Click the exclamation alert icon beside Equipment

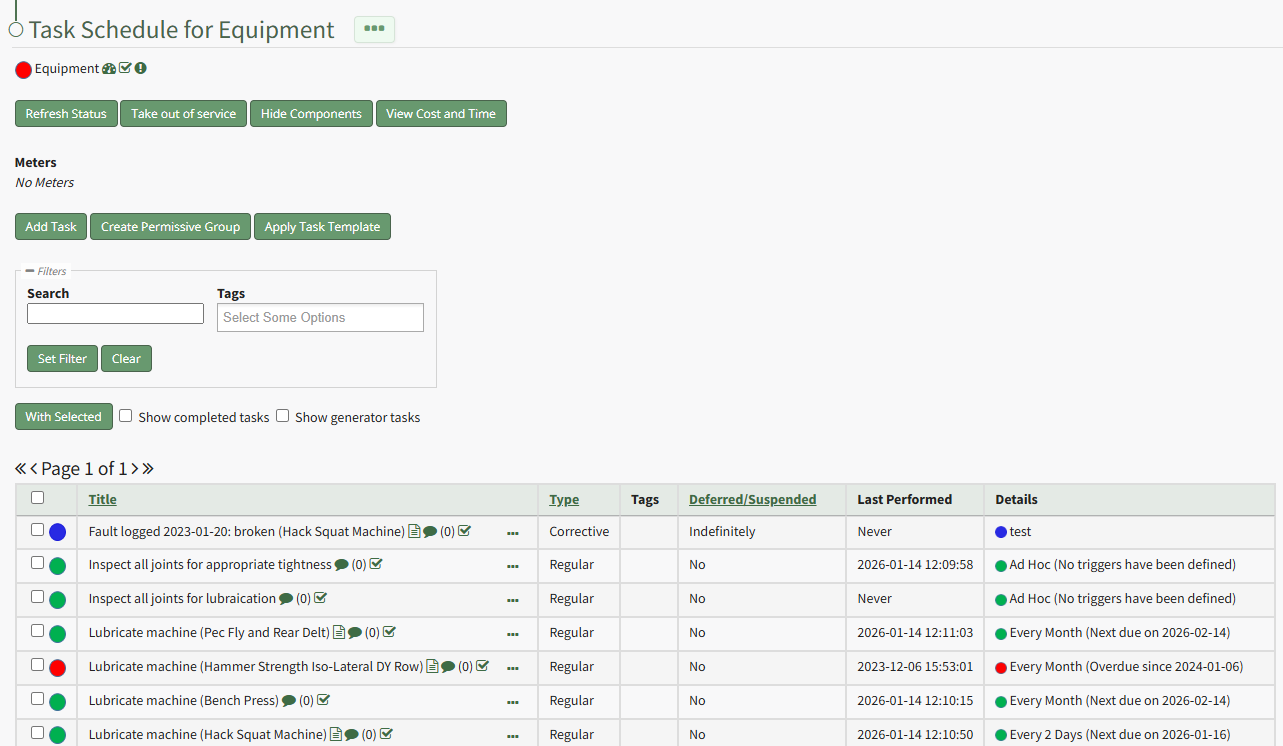(141, 69)
